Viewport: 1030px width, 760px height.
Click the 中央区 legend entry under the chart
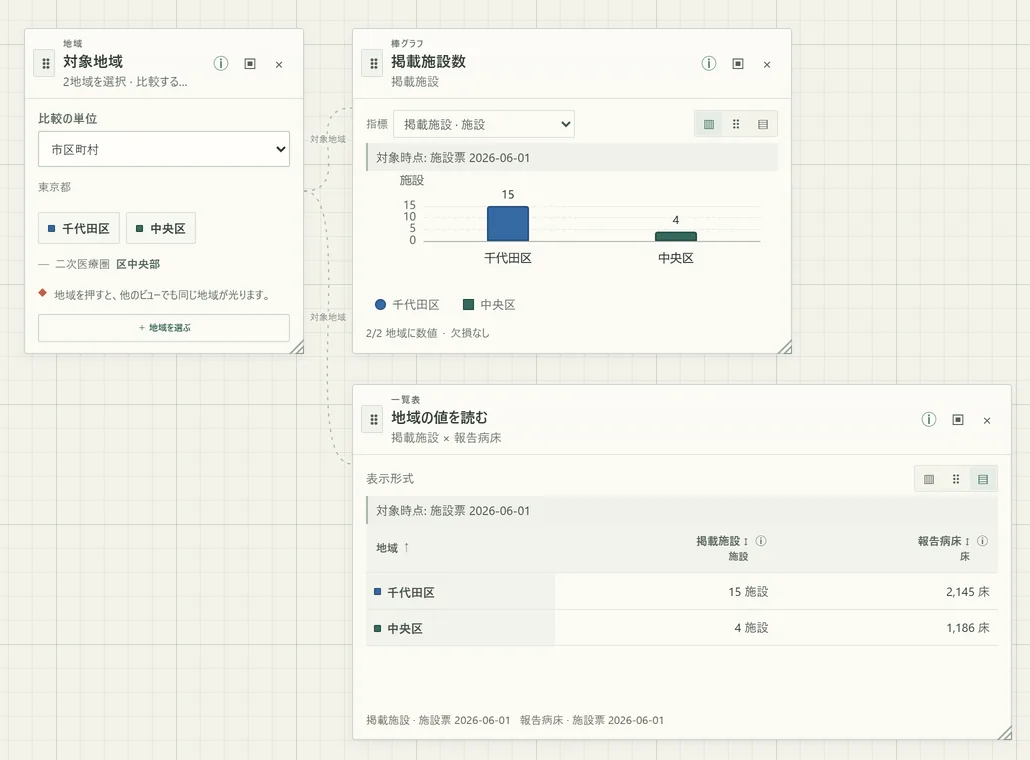coord(489,305)
